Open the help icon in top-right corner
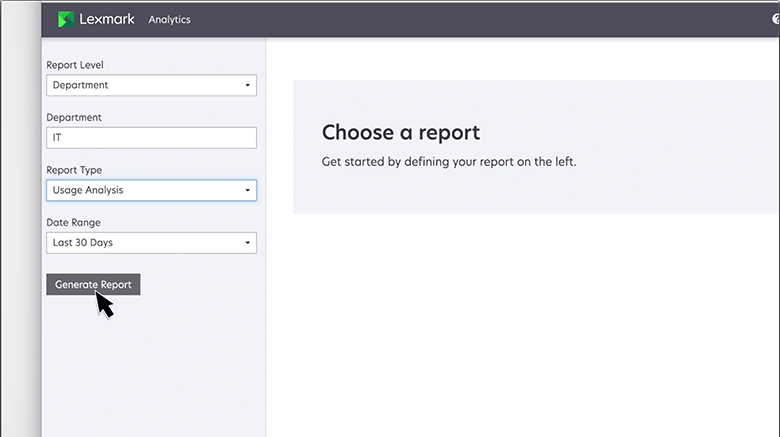This screenshot has height=437, width=780. [x=776, y=20]
